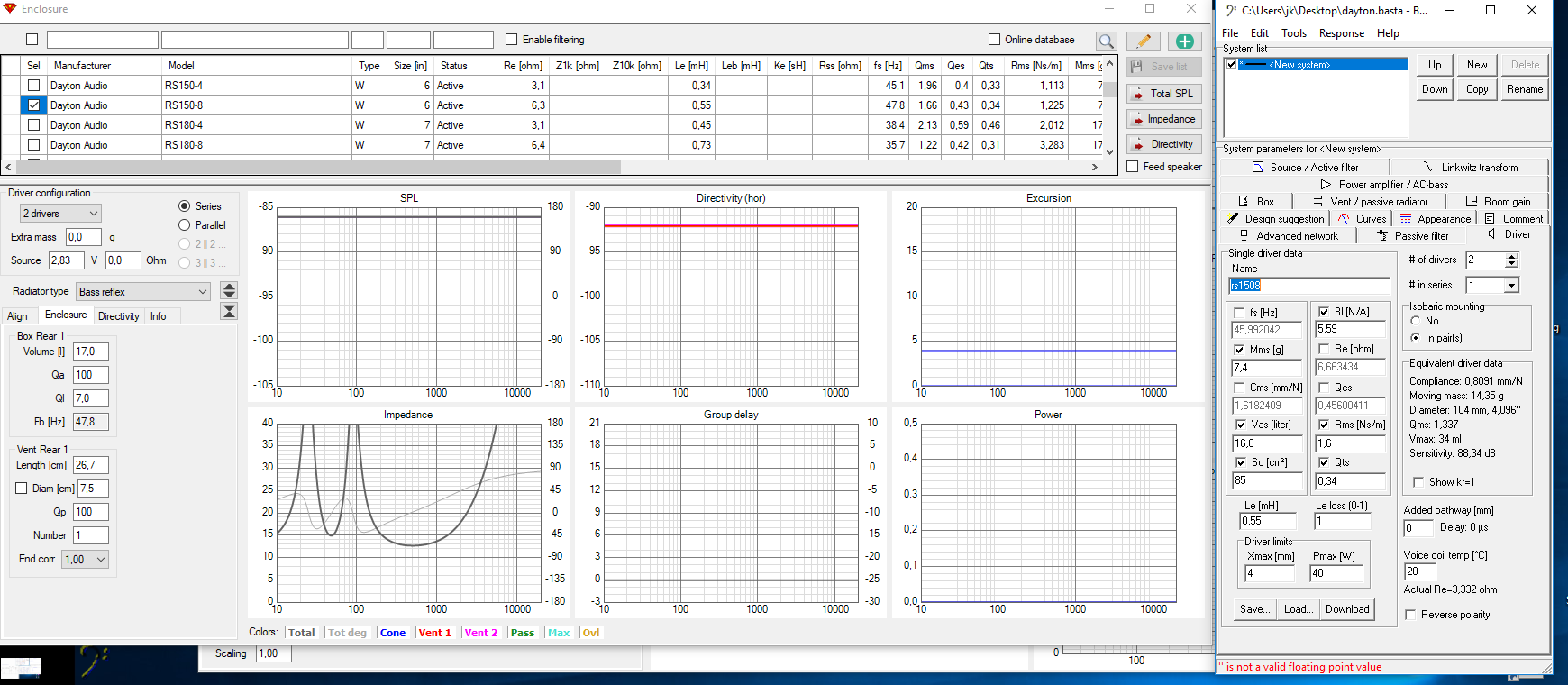
Task: Open the Comment tab
Action: [1514, 219]
